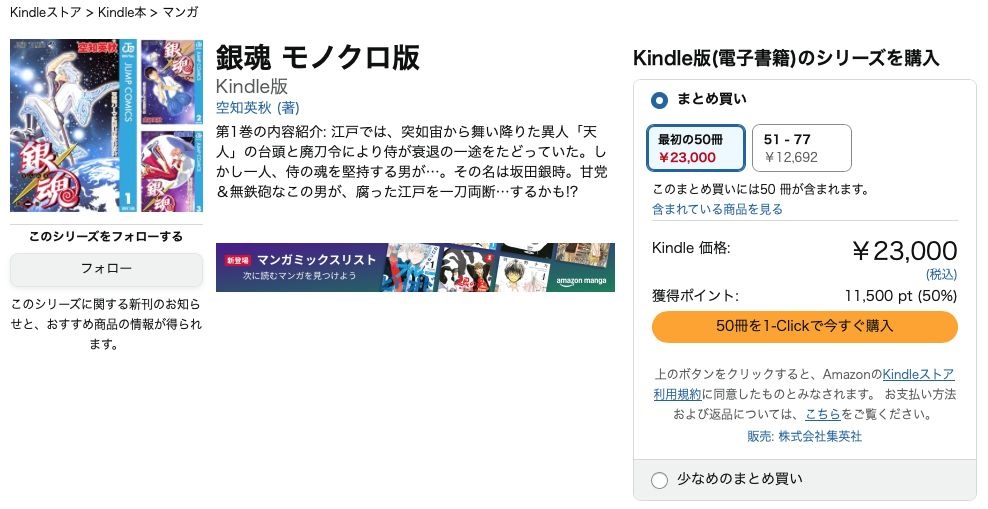Click the マンガミックスリスト banner
The height and width of the screenshot is (509, 988).
pyautogui.click(x=415, y=267)
